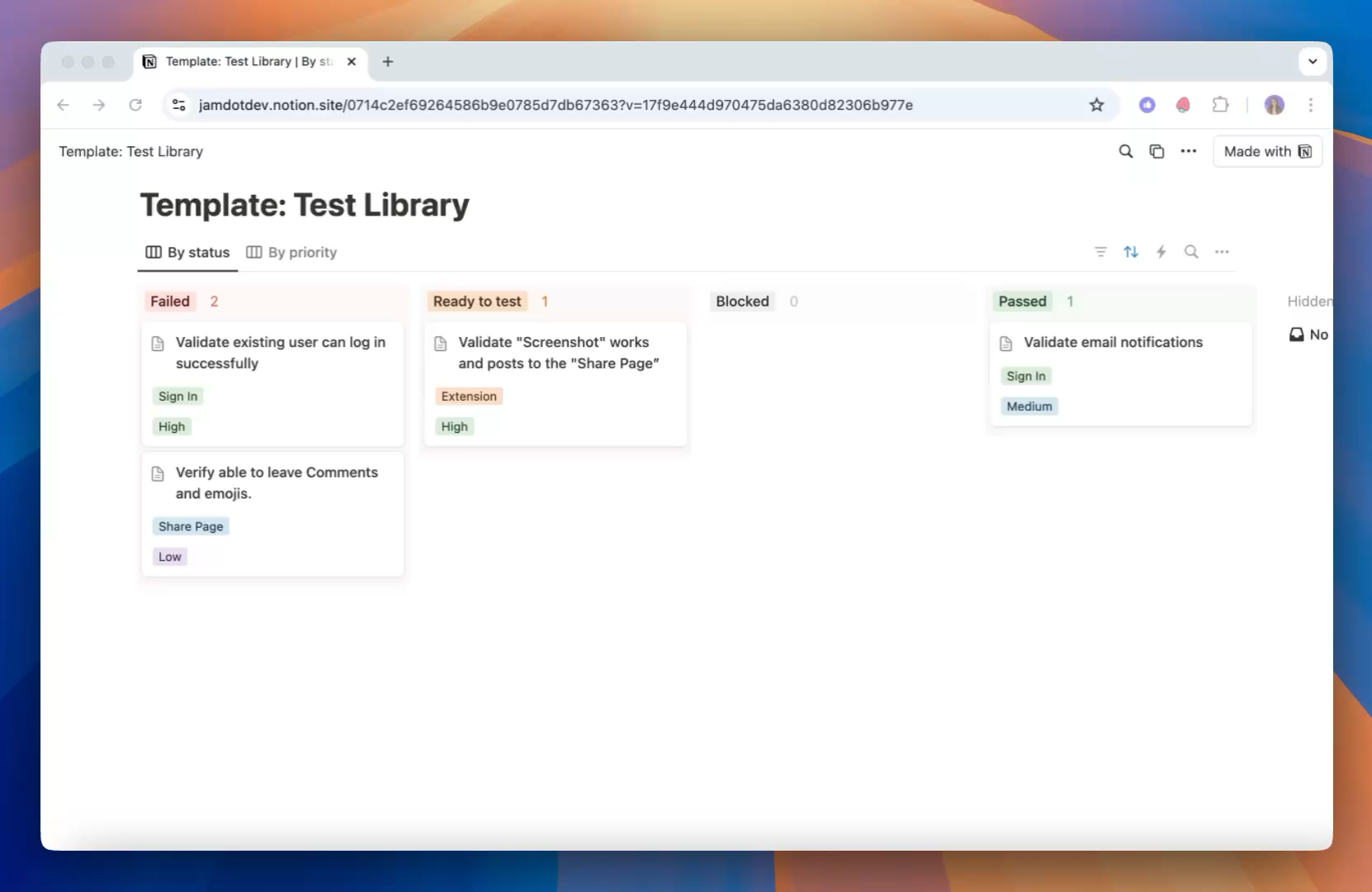Open the Failed column header menu
The width and height of the screenshot is (1372, 892).
(170, 301)
